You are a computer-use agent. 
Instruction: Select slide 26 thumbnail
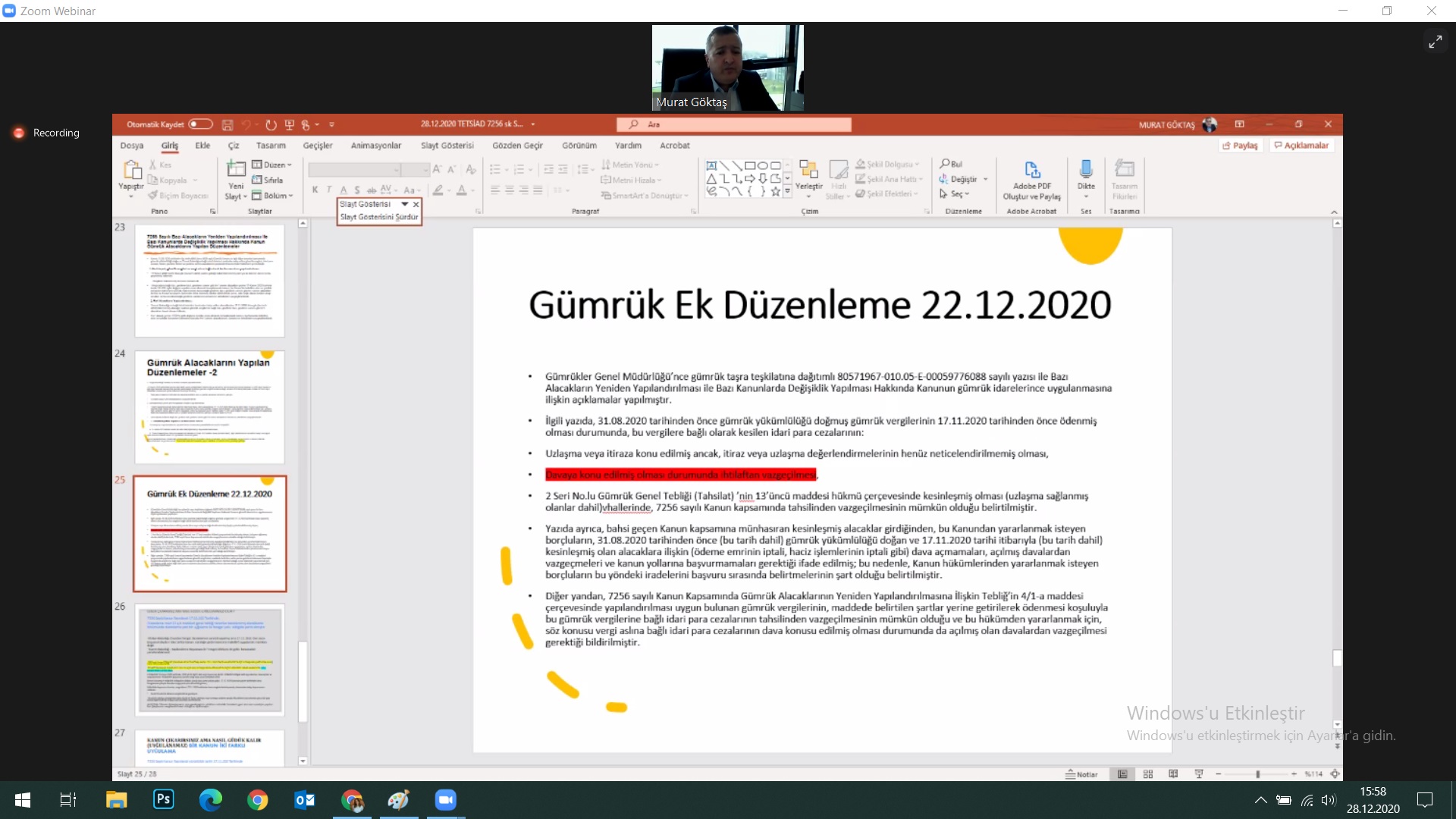pos(210,660)
